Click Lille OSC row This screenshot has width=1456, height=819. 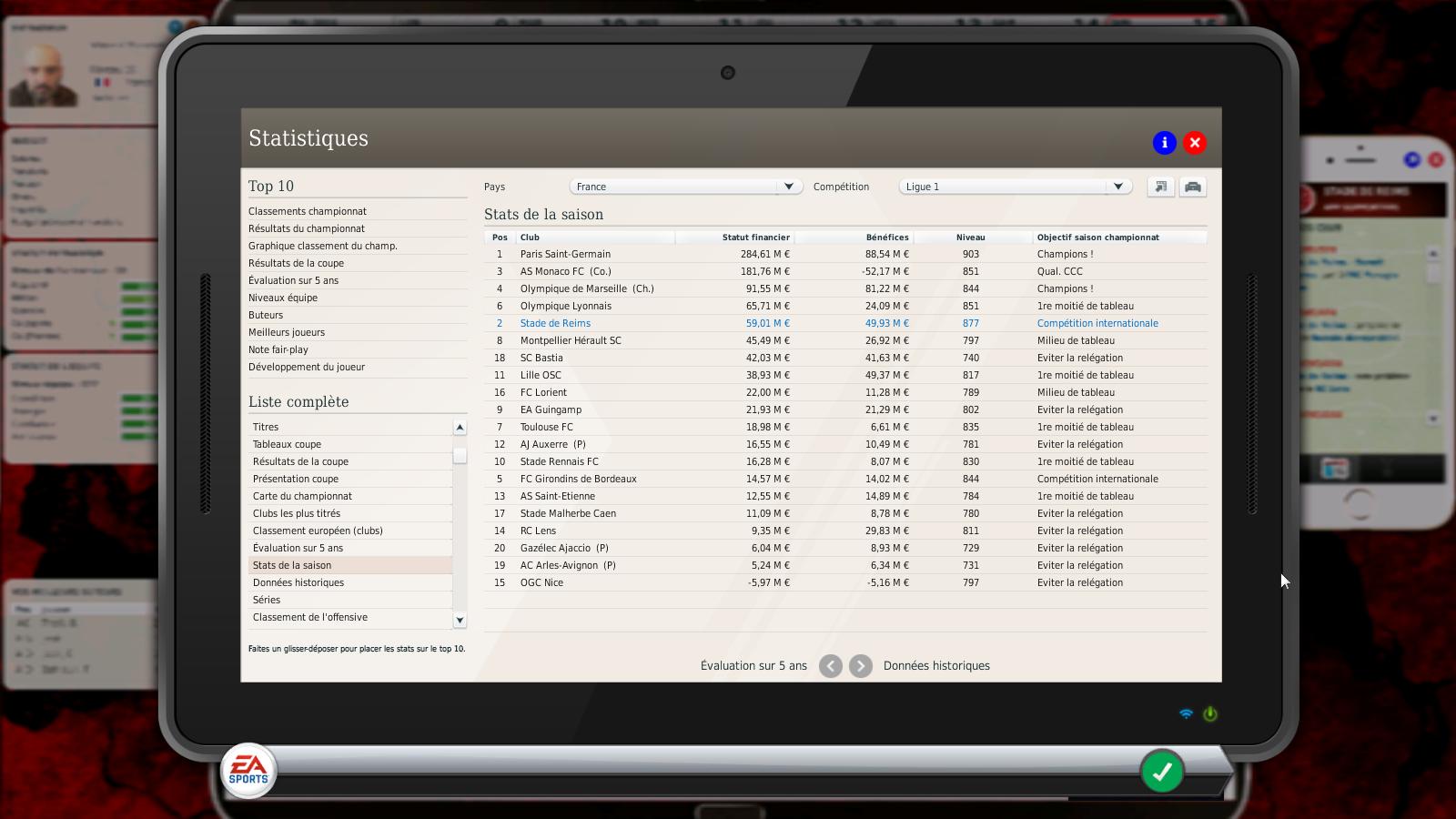(x=845, y=375)
